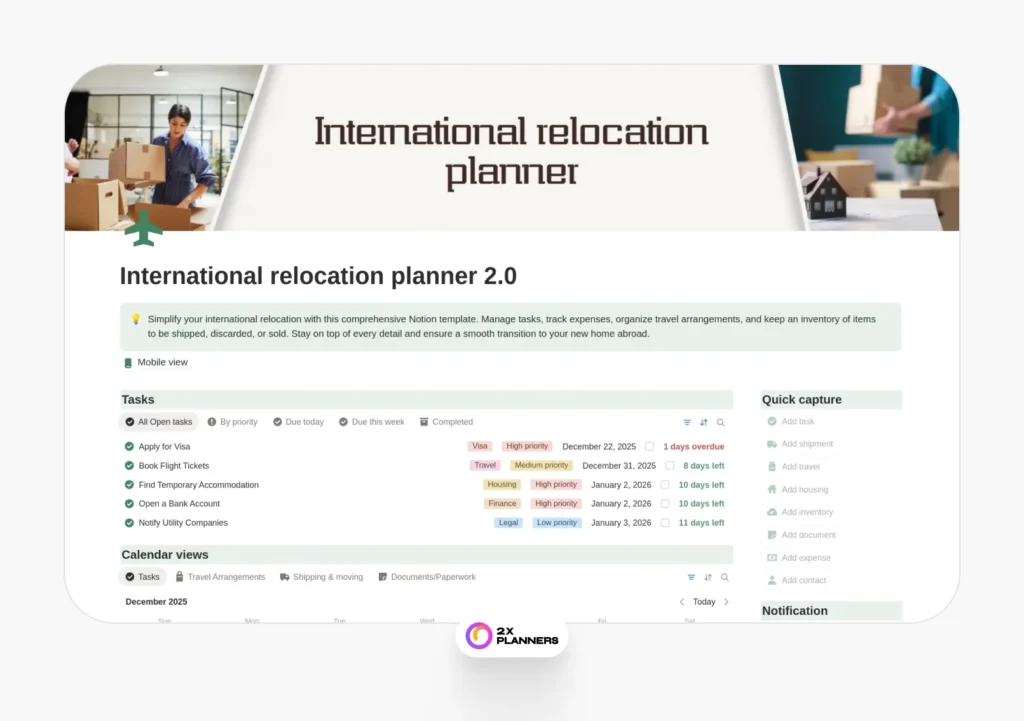Open the search icon in Tasks view
Viewport: 1024px width, 721px height.
(722, 422)
